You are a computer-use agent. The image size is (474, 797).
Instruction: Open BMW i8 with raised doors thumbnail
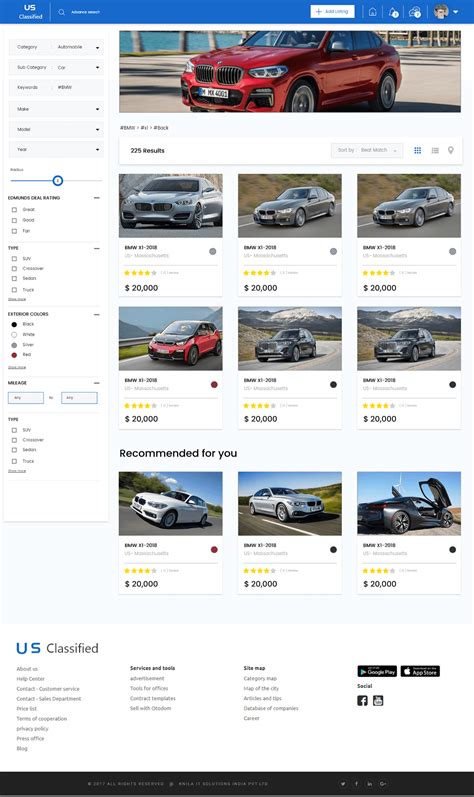pos(409,503)
